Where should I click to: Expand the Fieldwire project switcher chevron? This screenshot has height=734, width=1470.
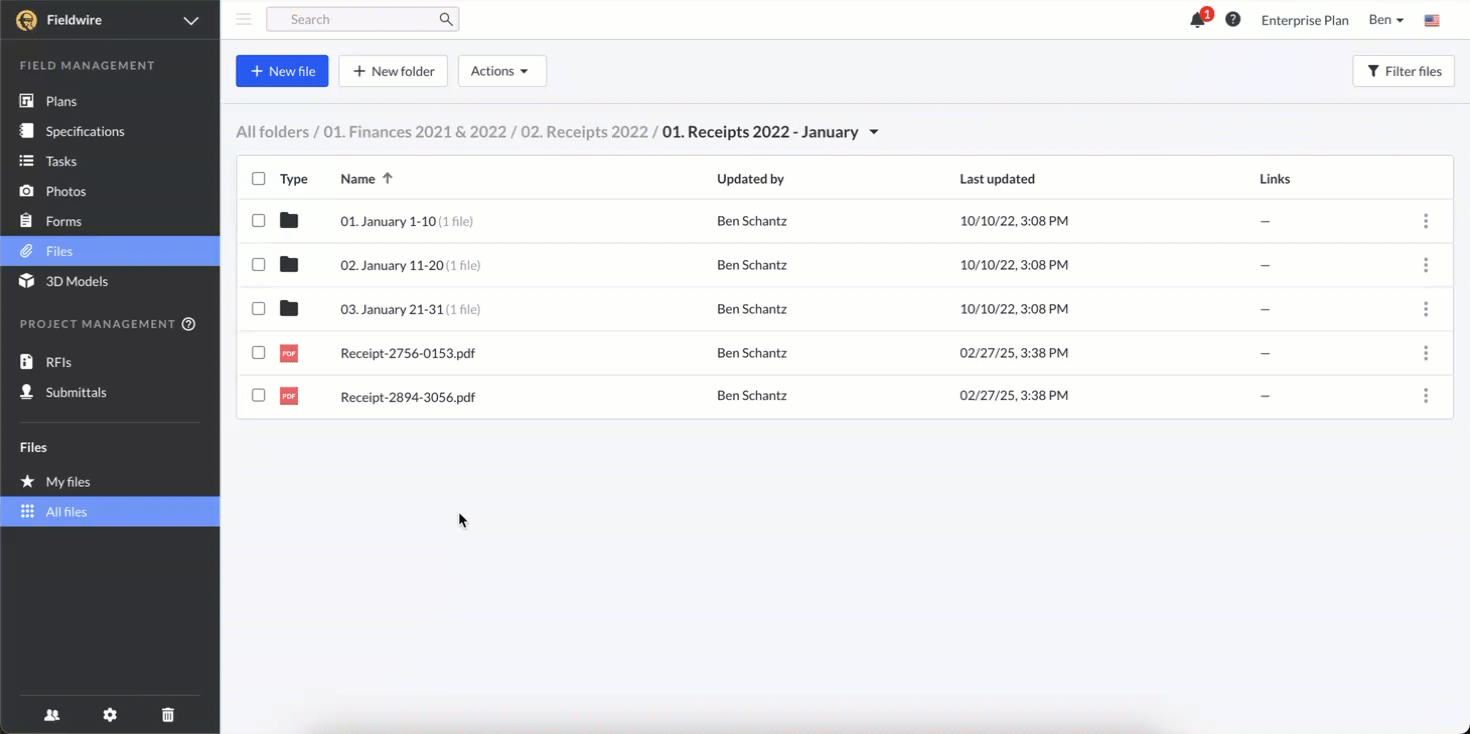click(191, 20)
